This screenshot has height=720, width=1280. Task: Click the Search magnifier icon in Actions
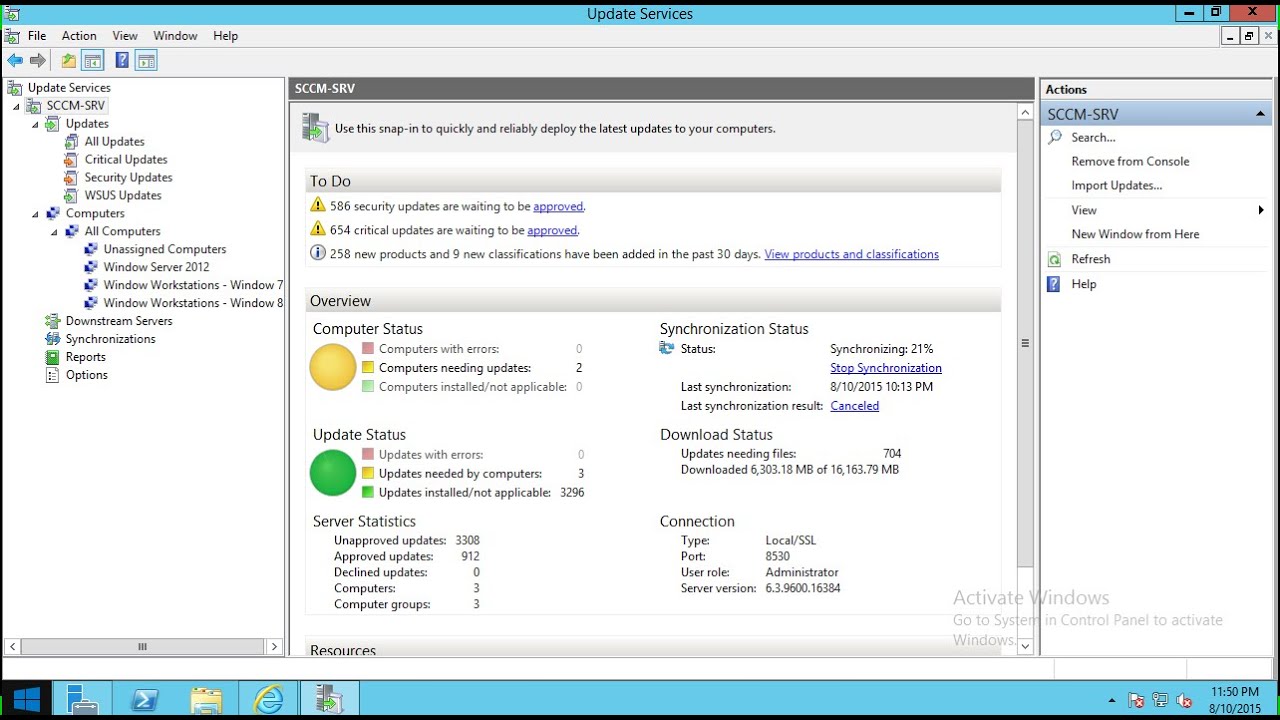point(1054,138)
